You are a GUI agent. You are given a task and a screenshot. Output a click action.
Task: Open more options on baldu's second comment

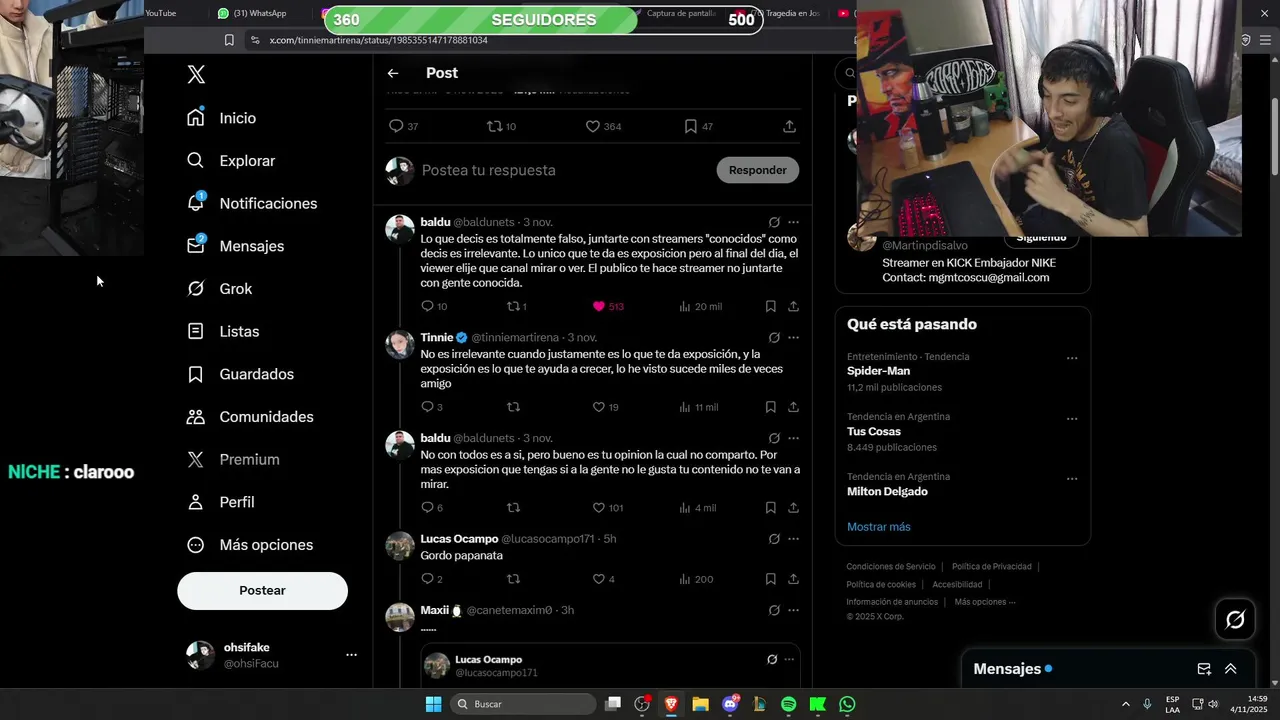(793, 438)
